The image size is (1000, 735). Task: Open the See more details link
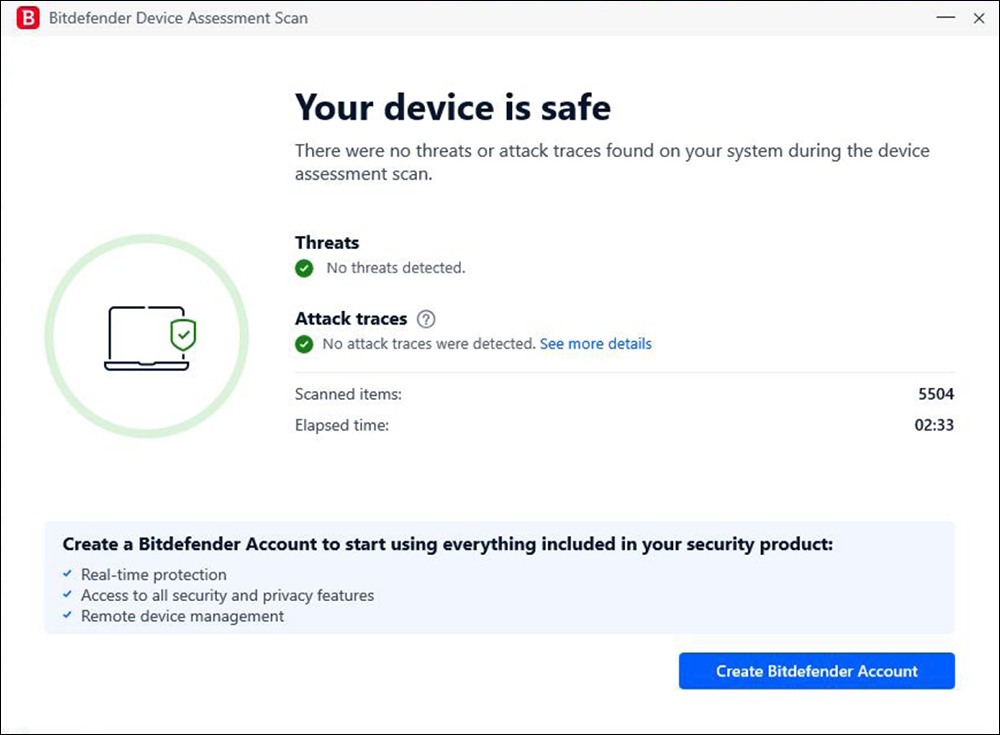595,344
